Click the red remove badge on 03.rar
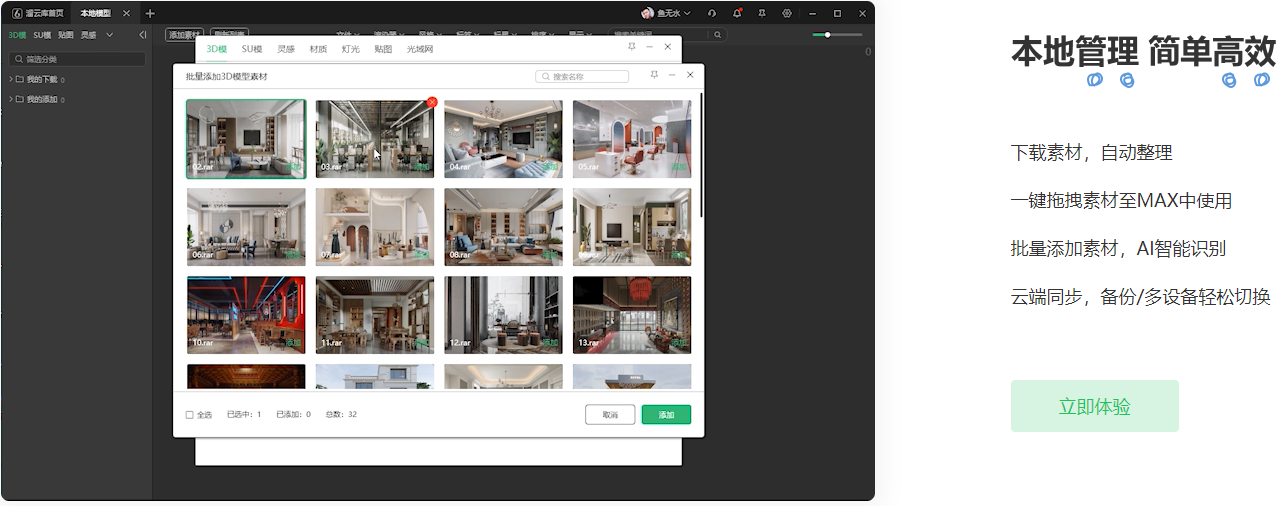 (432, 102)
